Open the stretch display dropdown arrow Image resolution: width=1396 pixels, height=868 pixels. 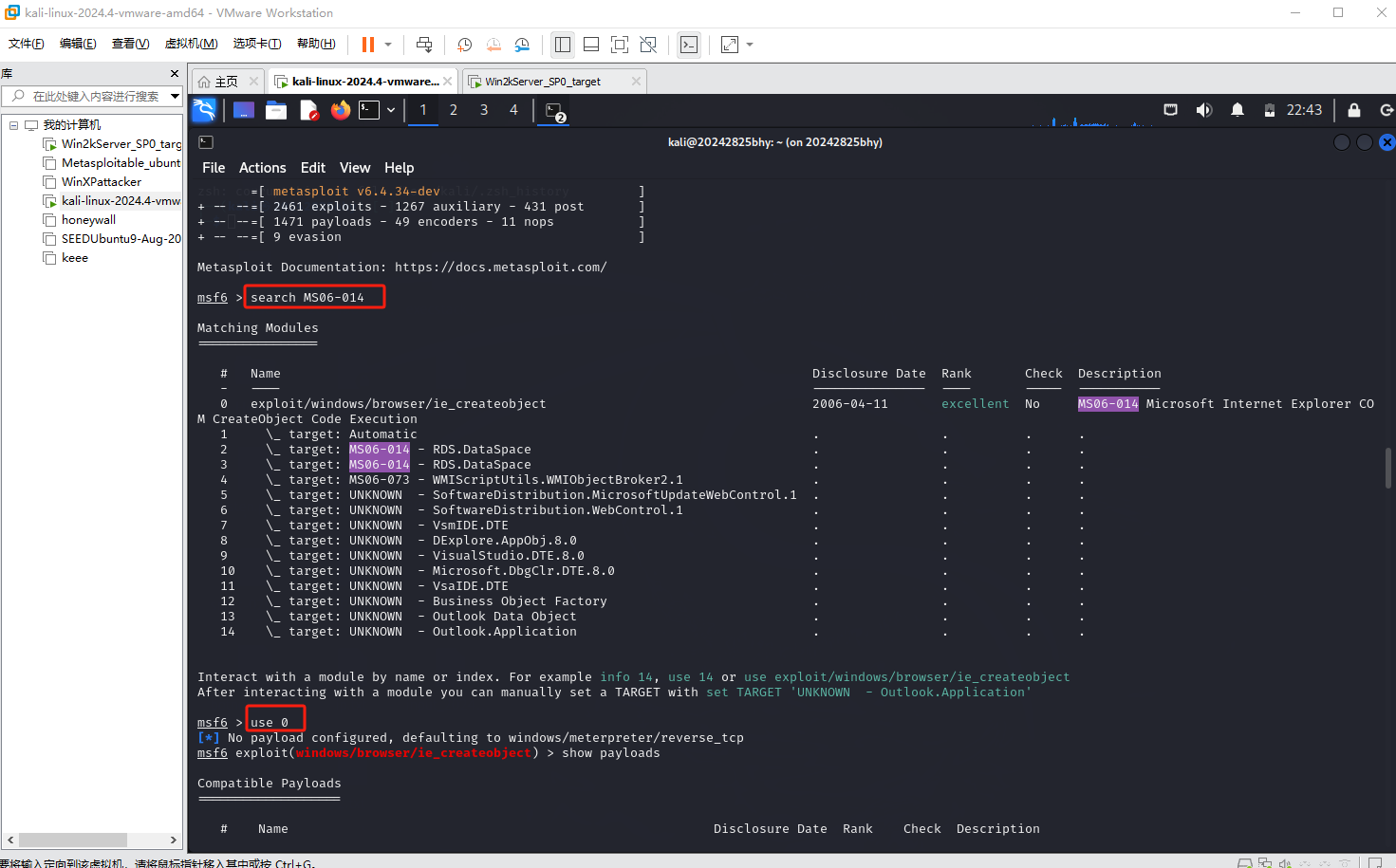750,45
